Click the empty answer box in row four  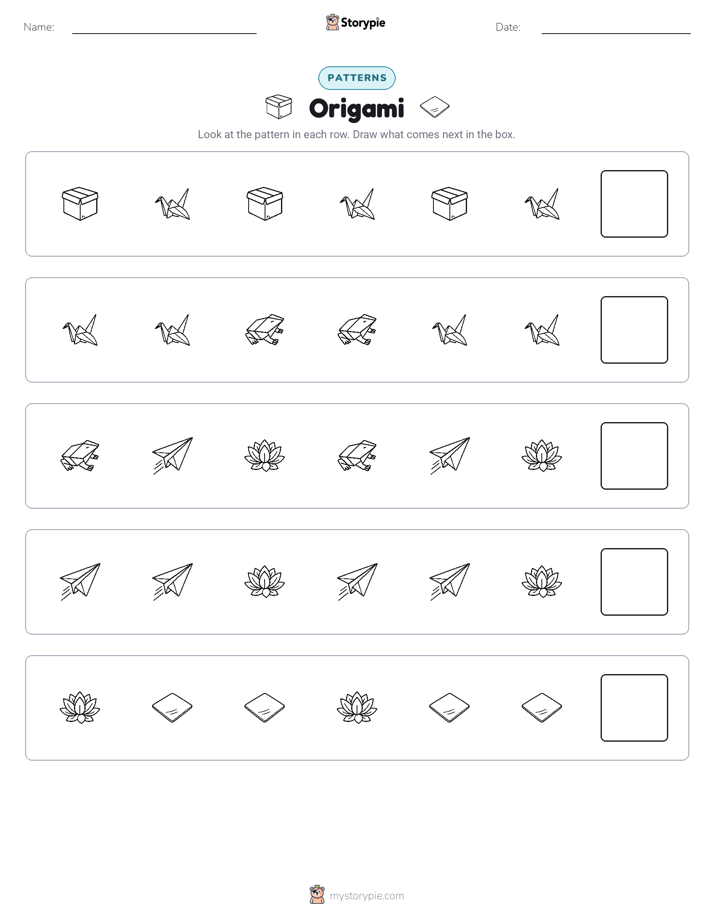[634, 582]
